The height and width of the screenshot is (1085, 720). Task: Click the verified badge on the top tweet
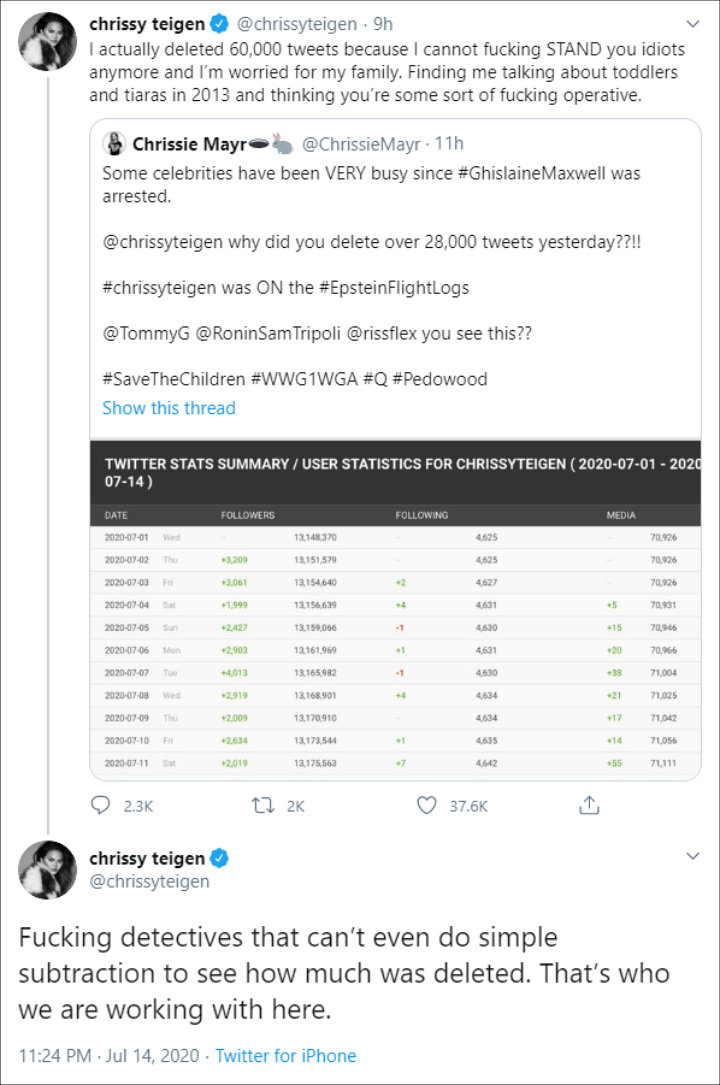pyautogui.click(x=221, y=23)
